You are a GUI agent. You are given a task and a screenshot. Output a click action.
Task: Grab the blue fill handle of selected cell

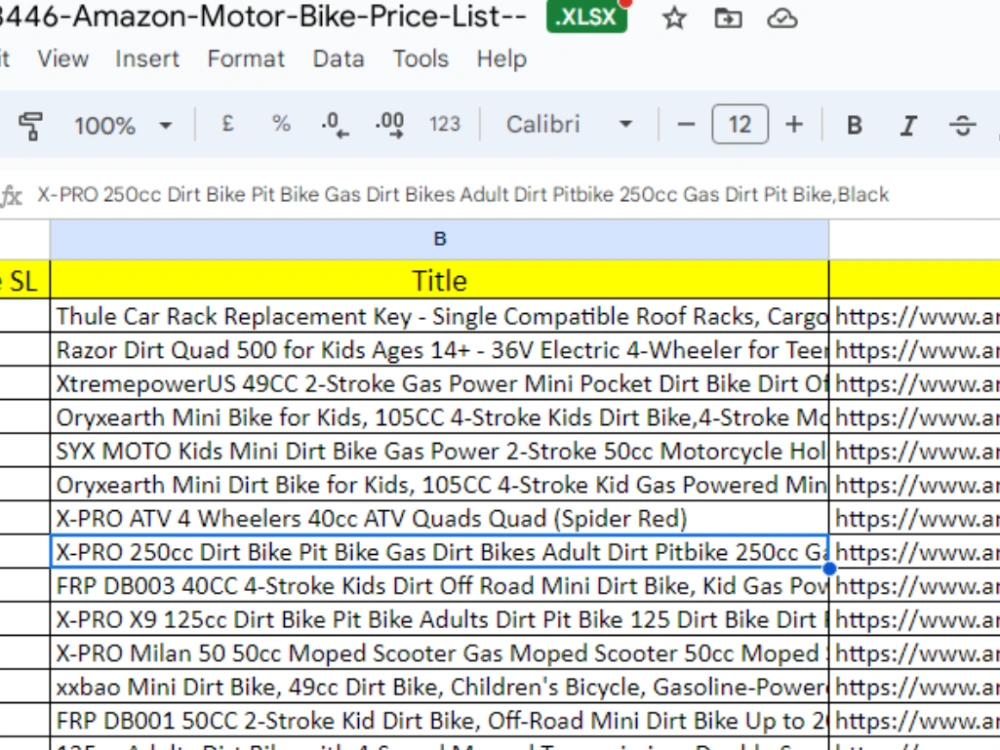[x=830, y=568]
